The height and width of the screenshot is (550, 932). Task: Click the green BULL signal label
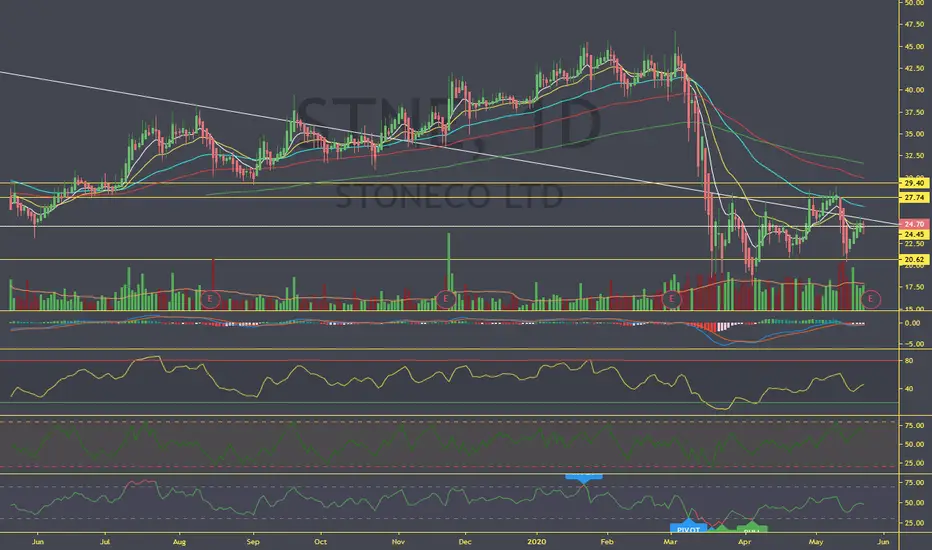(x=752, y=529)
